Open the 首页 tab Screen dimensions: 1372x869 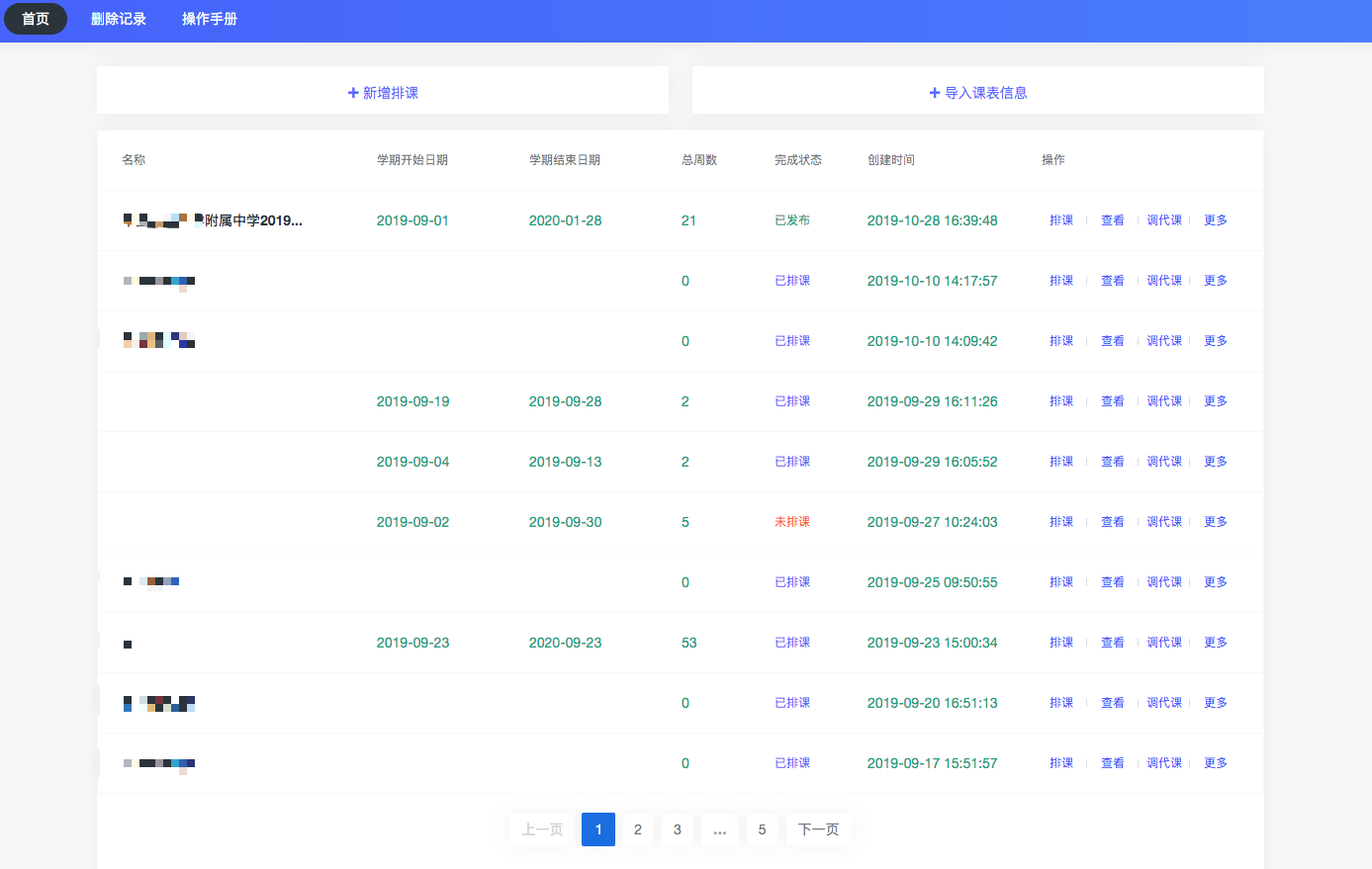36,19
